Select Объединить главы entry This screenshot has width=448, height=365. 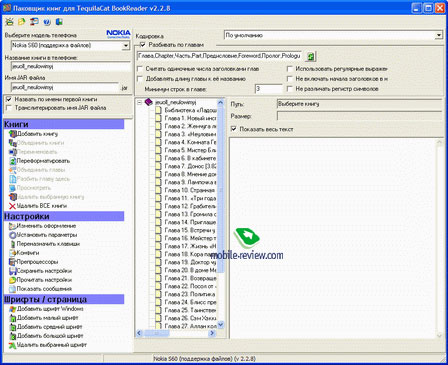tap(41, 170)
